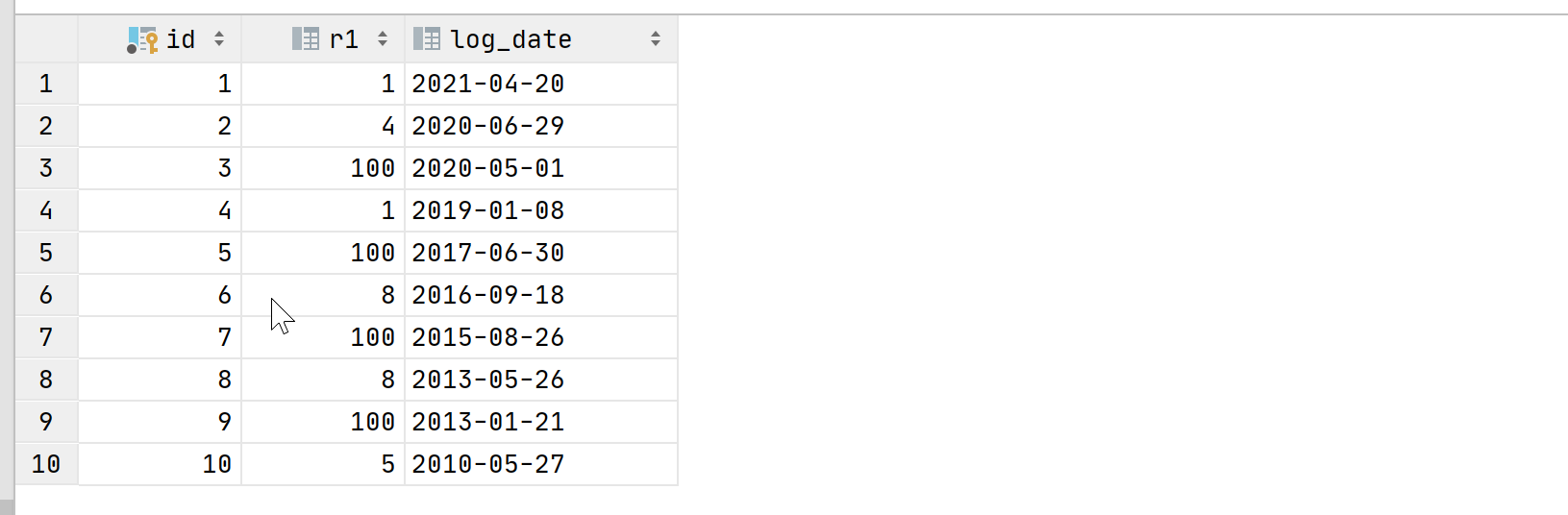
Task: Click the id cell with value 9
Action: pos(160,422)
